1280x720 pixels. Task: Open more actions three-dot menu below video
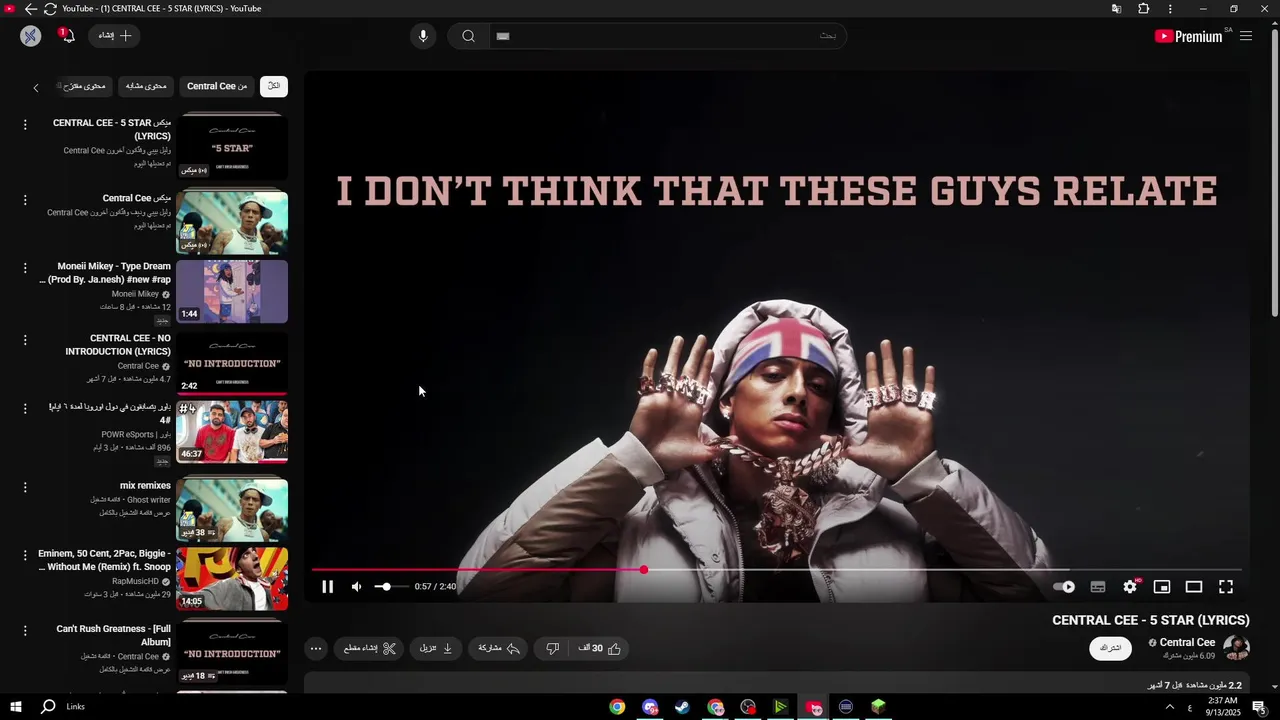tap(316, 648)
